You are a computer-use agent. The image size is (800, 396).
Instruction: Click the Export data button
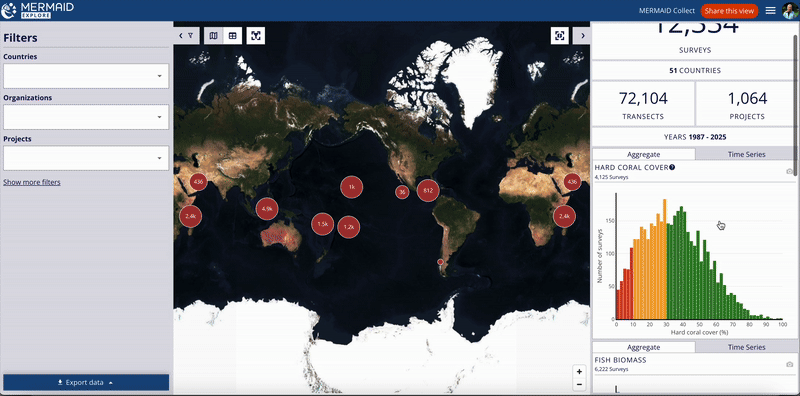[x=86, y=382]
